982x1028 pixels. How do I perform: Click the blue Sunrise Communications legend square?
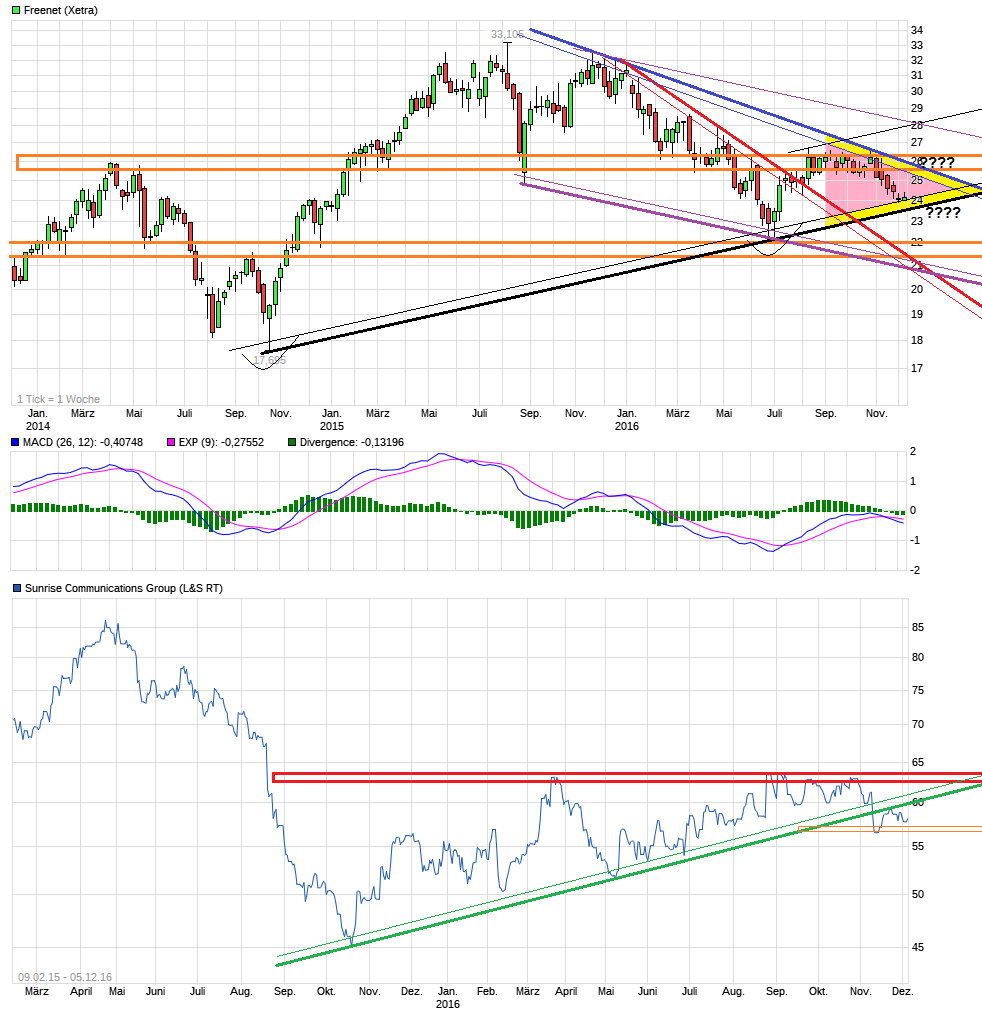17,588
